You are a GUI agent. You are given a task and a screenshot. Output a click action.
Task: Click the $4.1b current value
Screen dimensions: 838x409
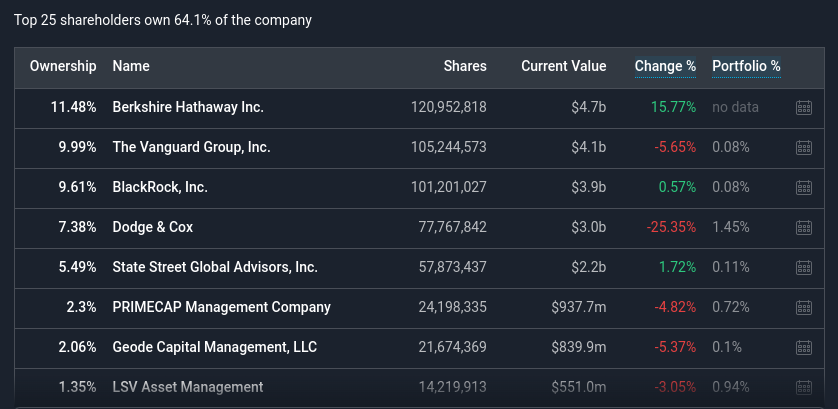588,148
